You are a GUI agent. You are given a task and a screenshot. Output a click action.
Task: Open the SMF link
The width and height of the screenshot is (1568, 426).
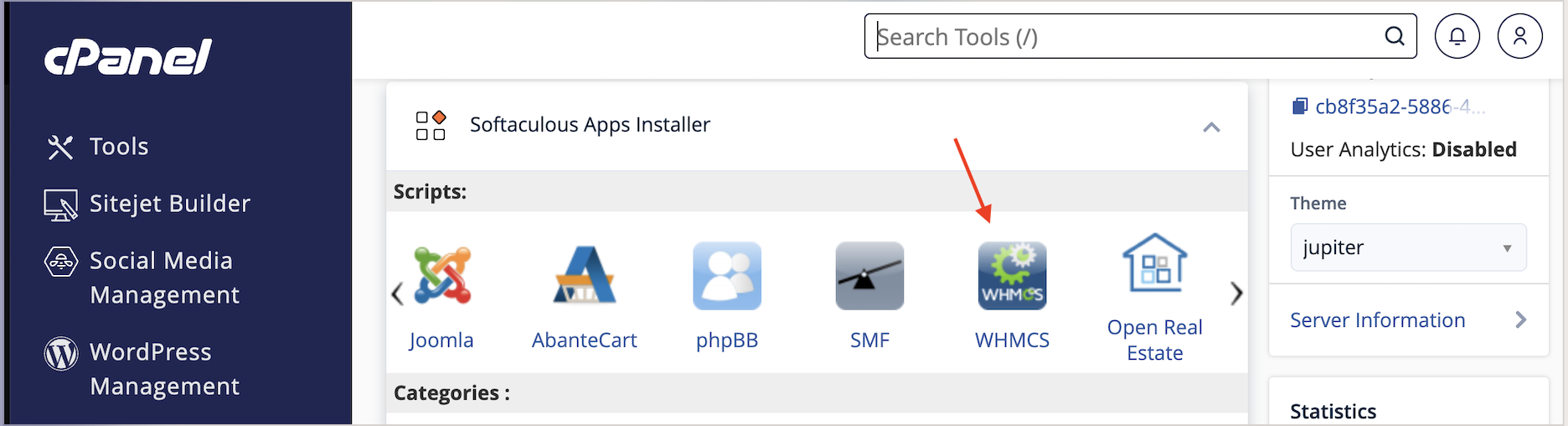pyautogui.click(x=869, y=340)
